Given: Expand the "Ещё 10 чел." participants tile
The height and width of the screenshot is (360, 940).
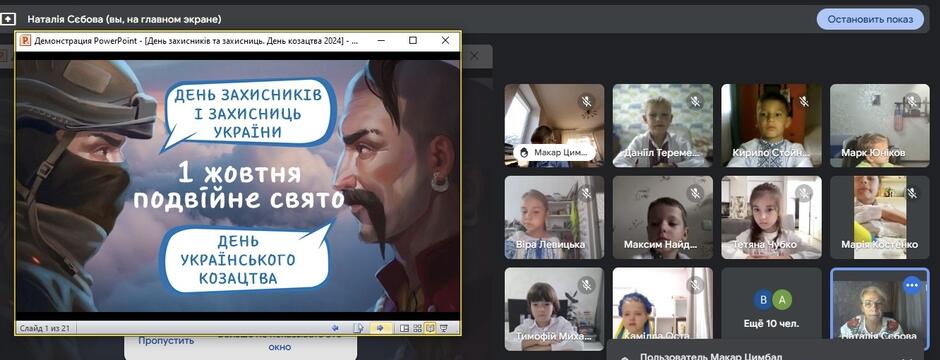Looking at the screenshot, I should (771, 309).
